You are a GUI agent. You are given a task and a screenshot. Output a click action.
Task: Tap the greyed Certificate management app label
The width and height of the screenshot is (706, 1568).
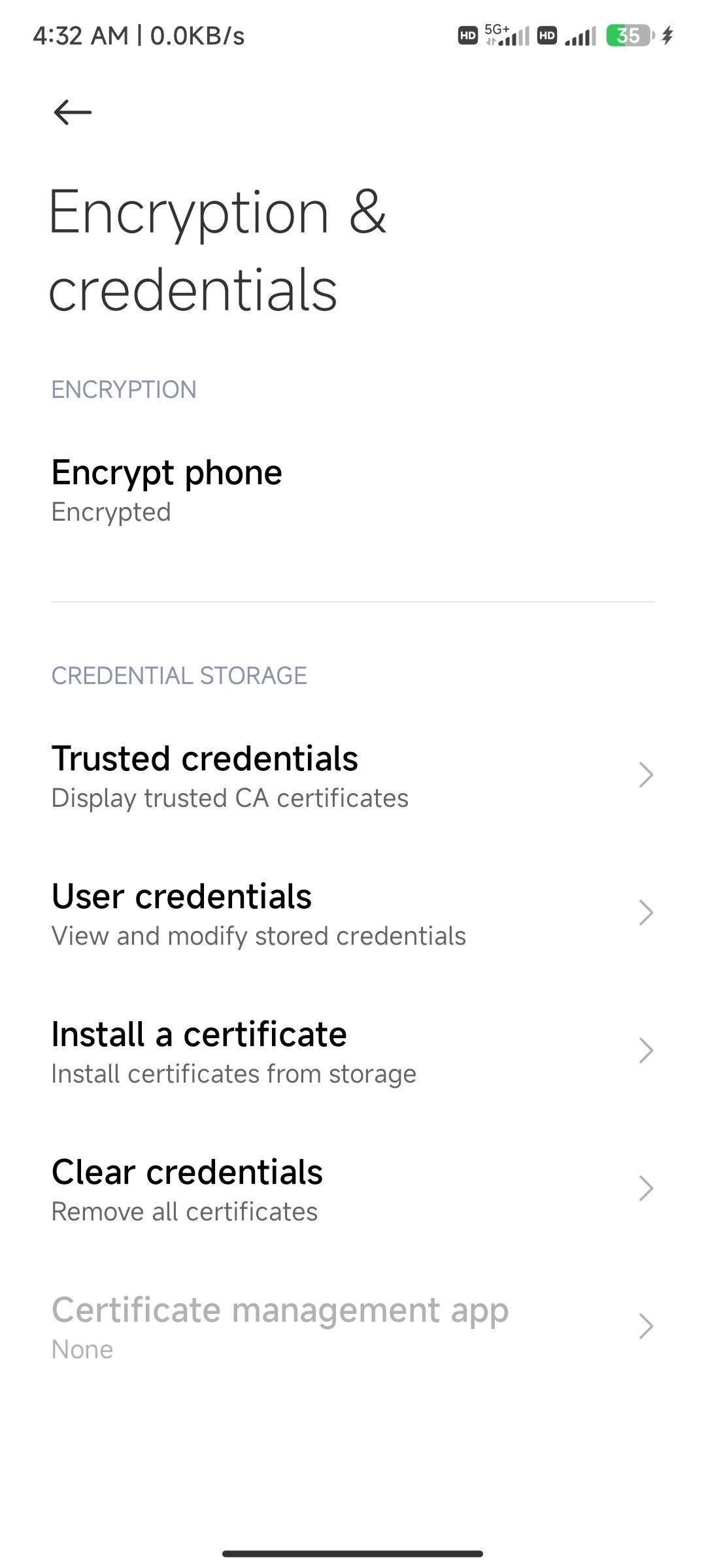coord(280,1311)
